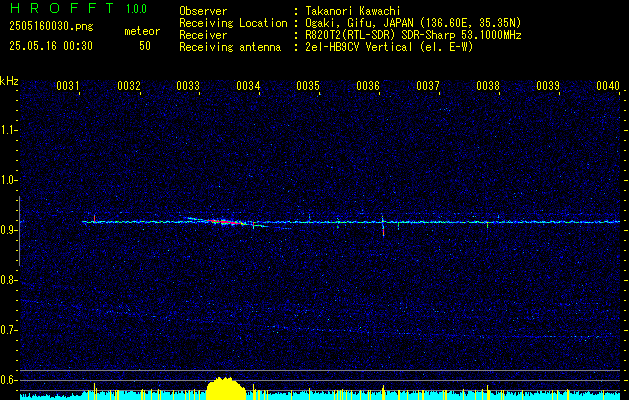Select the meteor count value 50
This screenshot has height=400, width=629.
pyautogui.click(x=145, y=46)
